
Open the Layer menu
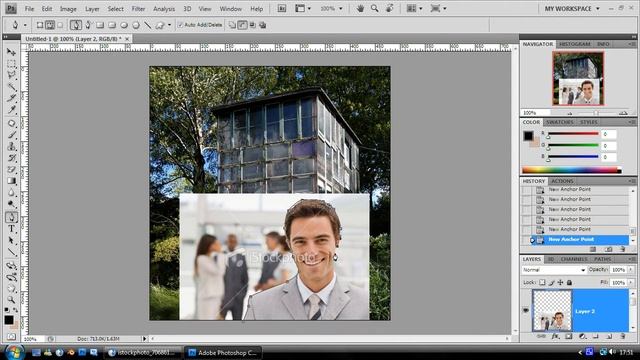pyautogui.click(x=92, y=9)
